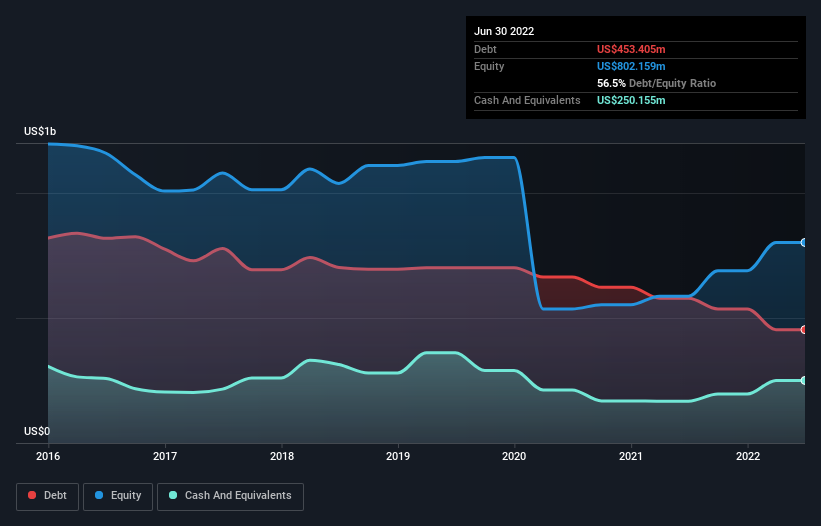
Task: Click the US$453.405m debt value
Action: (x=631, y=49)
